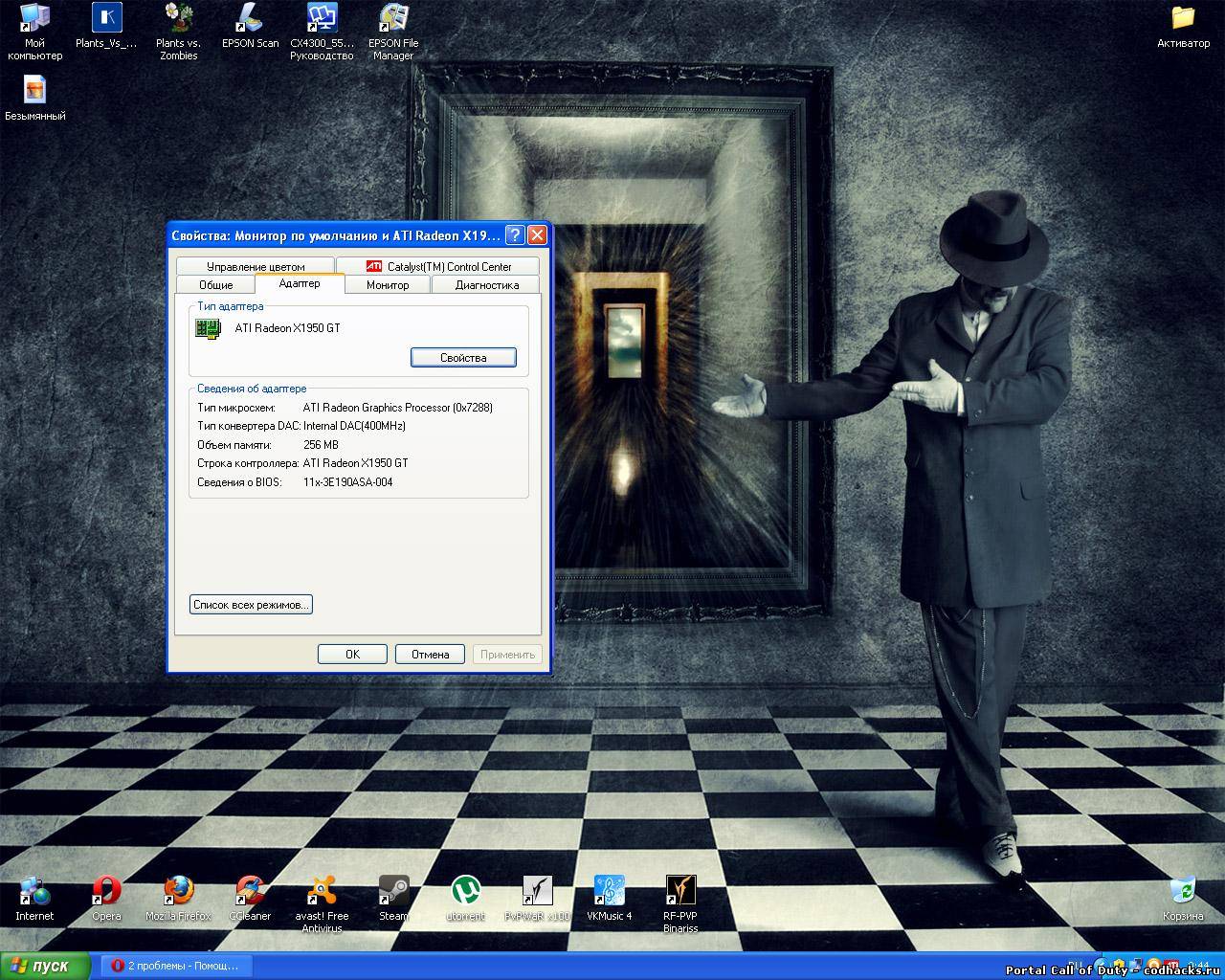Viewport: 1225px width, 980px height.
Task: Open the EPSON Scan shortcut
Action: pos(250,26)
